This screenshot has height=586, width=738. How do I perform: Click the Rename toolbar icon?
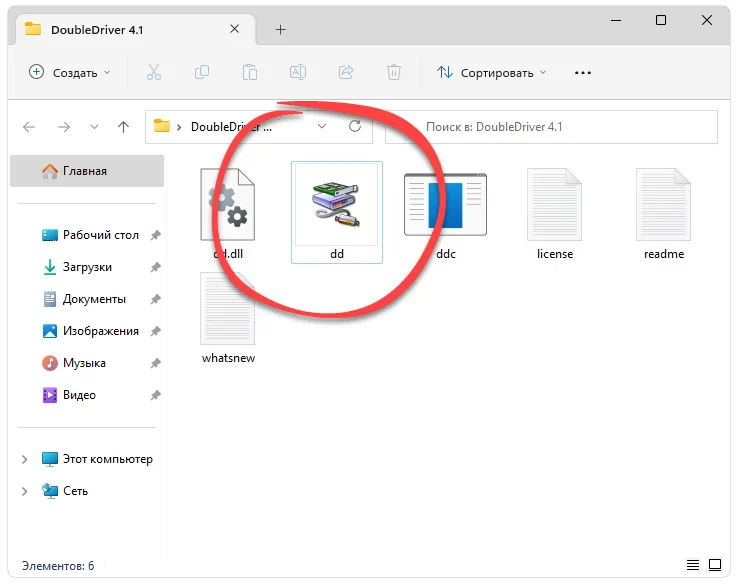point(298,72)
